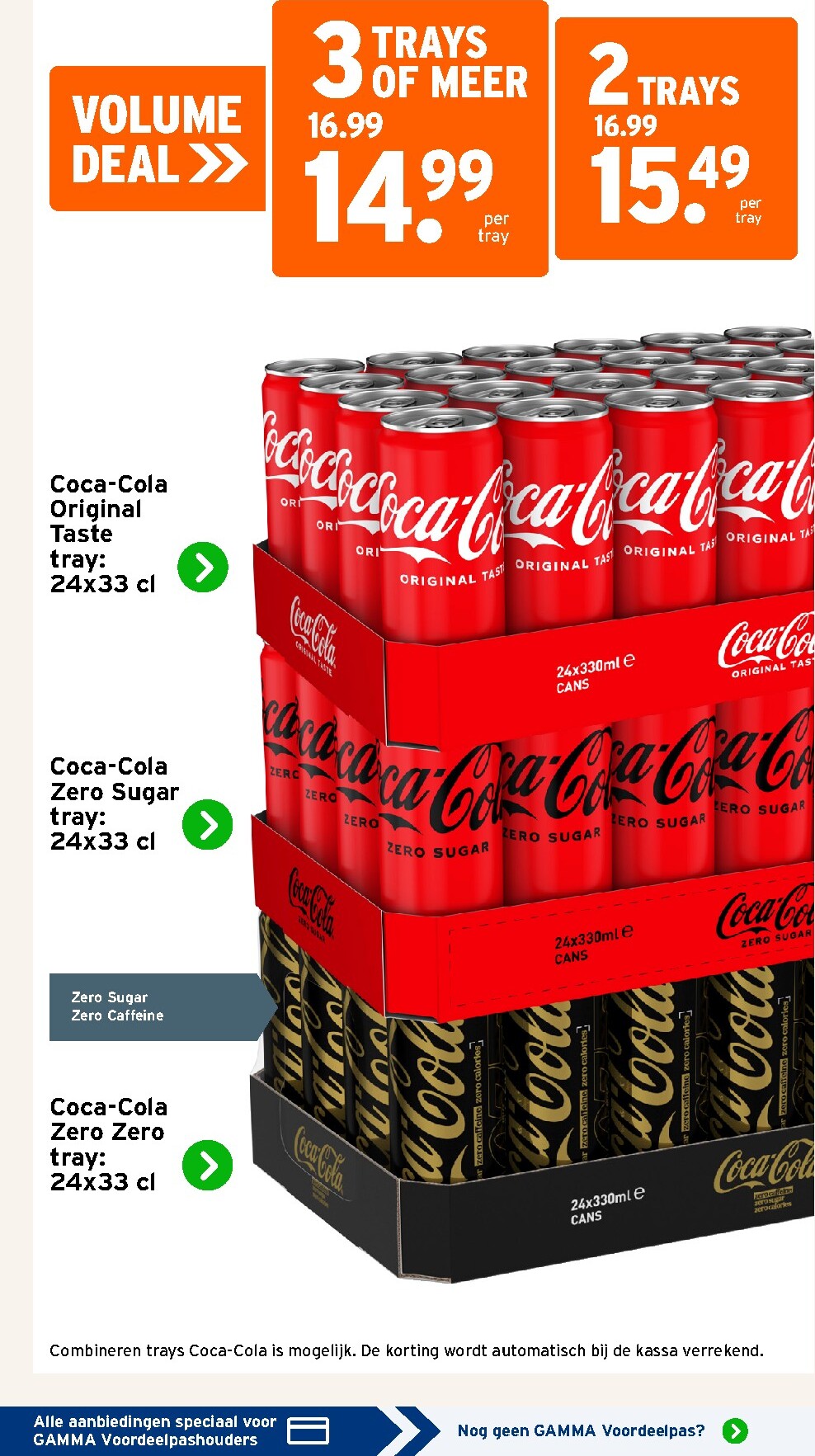Click the double chevron in Volume Deal badge
This screenshot has width=815, height=1456.
tap(219, 163)
